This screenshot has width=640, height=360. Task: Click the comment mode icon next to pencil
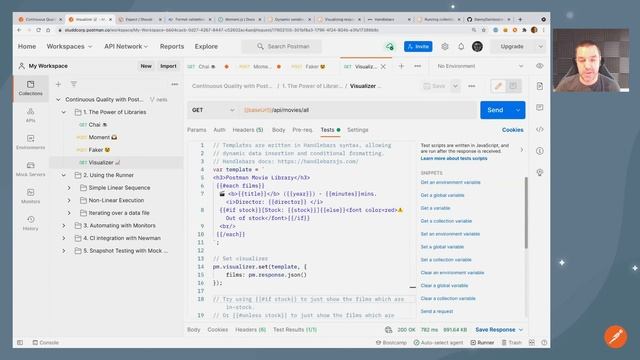pyautogui.click(x=513, y=86)
